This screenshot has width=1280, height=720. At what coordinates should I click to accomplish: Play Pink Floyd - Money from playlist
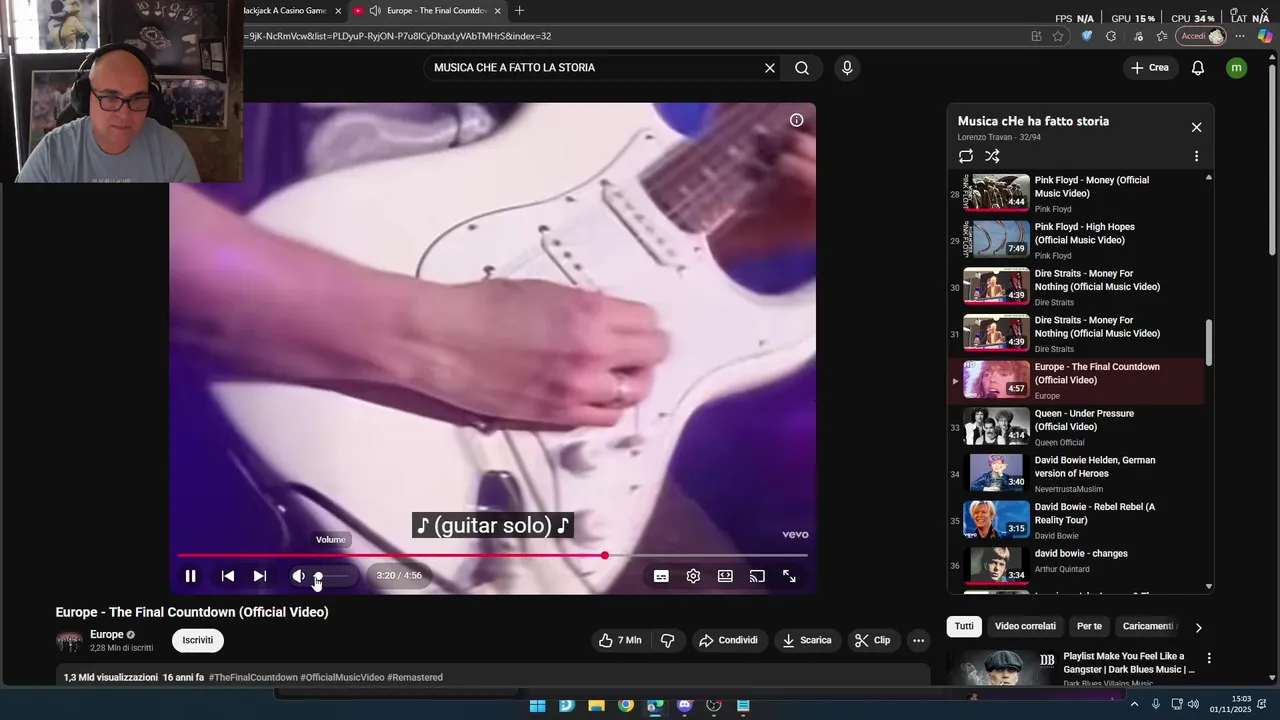click(1075, 193)
